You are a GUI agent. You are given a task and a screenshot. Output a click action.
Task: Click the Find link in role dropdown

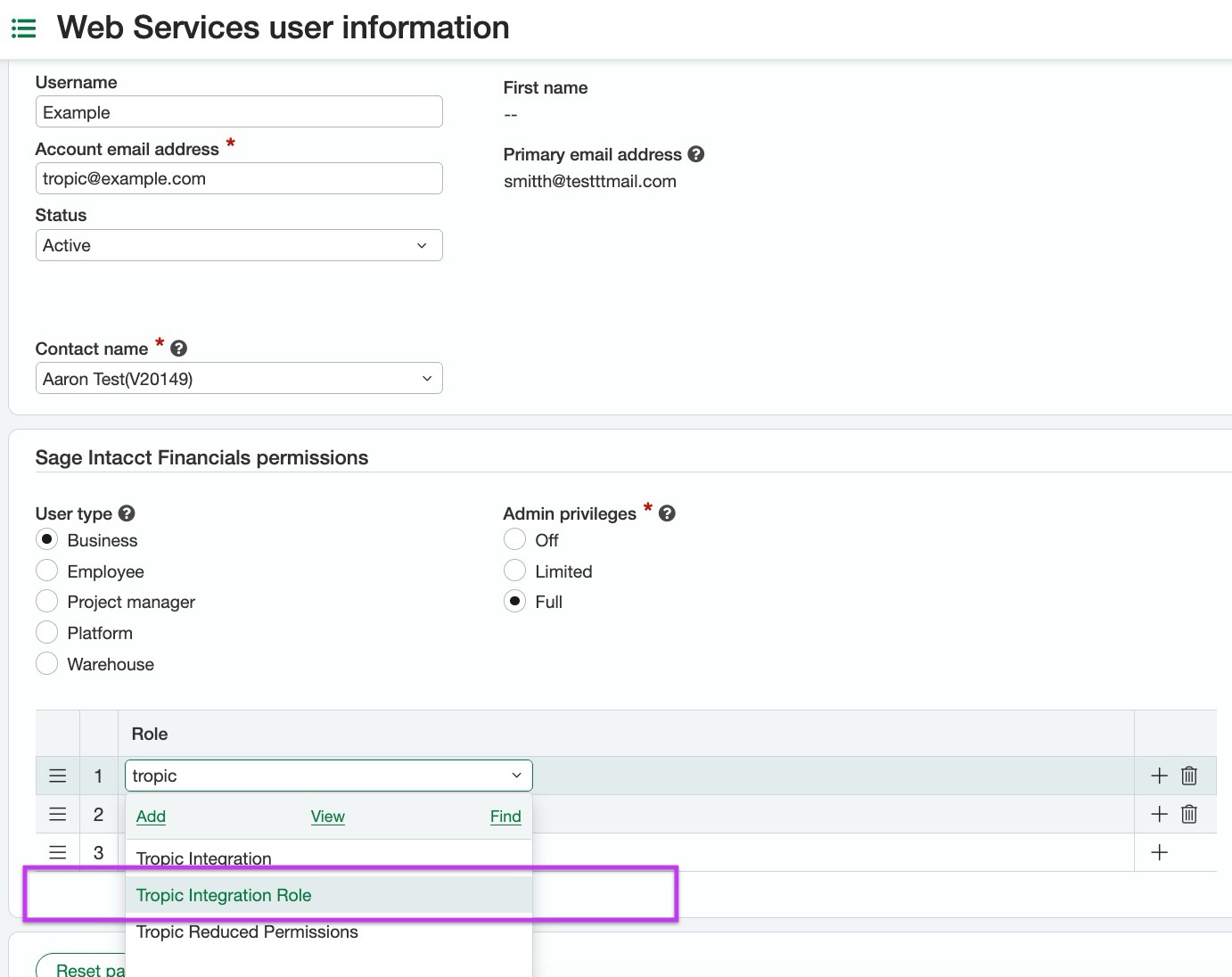click(x=505, y=816)
